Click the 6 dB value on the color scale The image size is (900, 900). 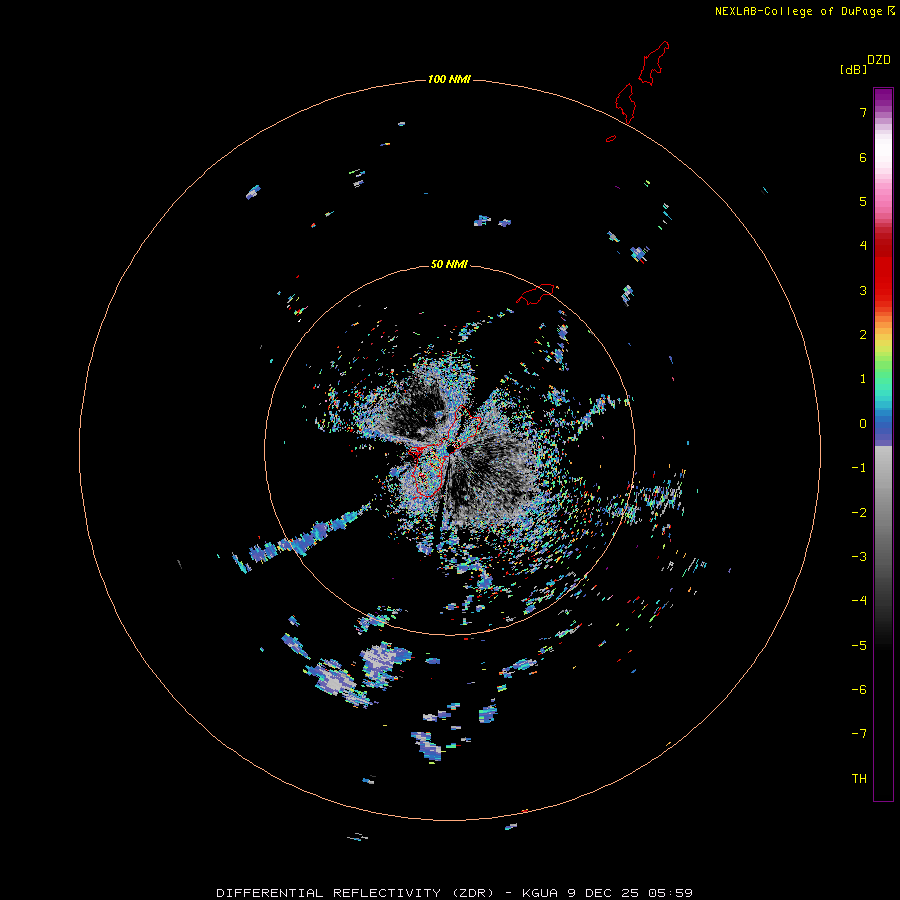(863, 157)
